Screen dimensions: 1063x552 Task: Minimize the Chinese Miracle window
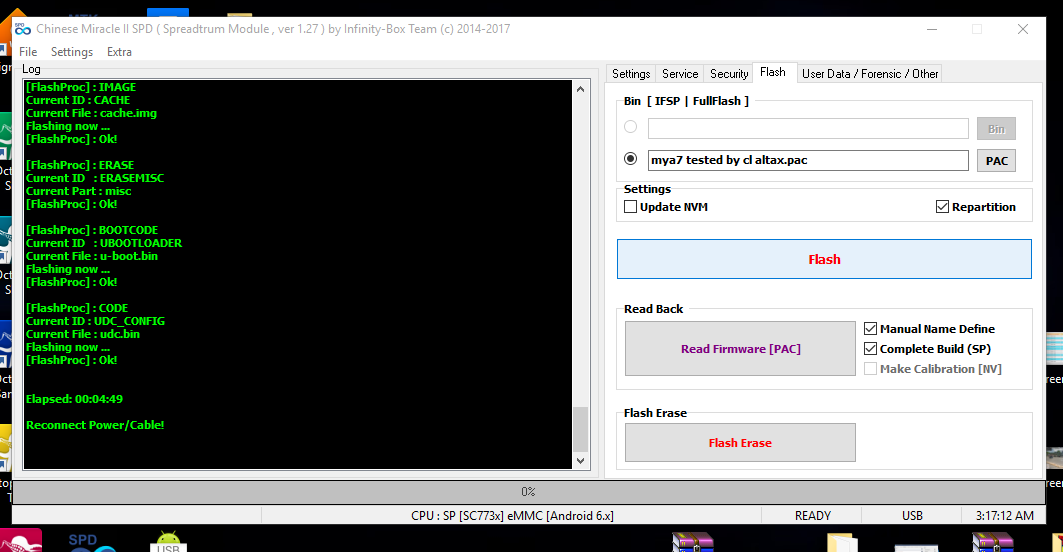[932, 29]
